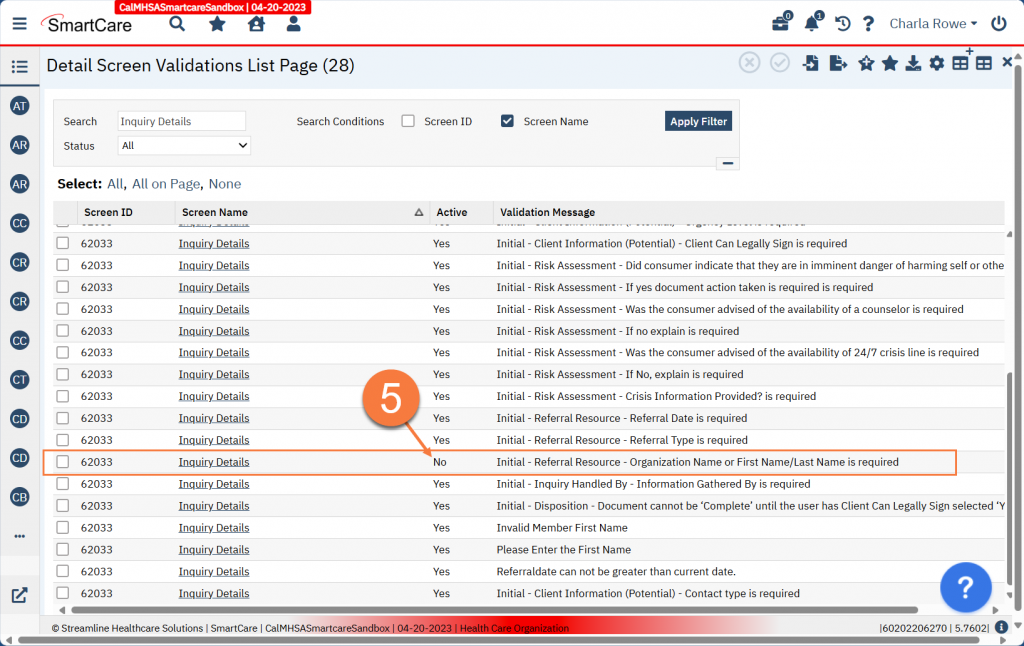This screenshot has width=1024, height=646.
Task: Sort by the Screen Name column header
Action: click(x=215, y=212)
